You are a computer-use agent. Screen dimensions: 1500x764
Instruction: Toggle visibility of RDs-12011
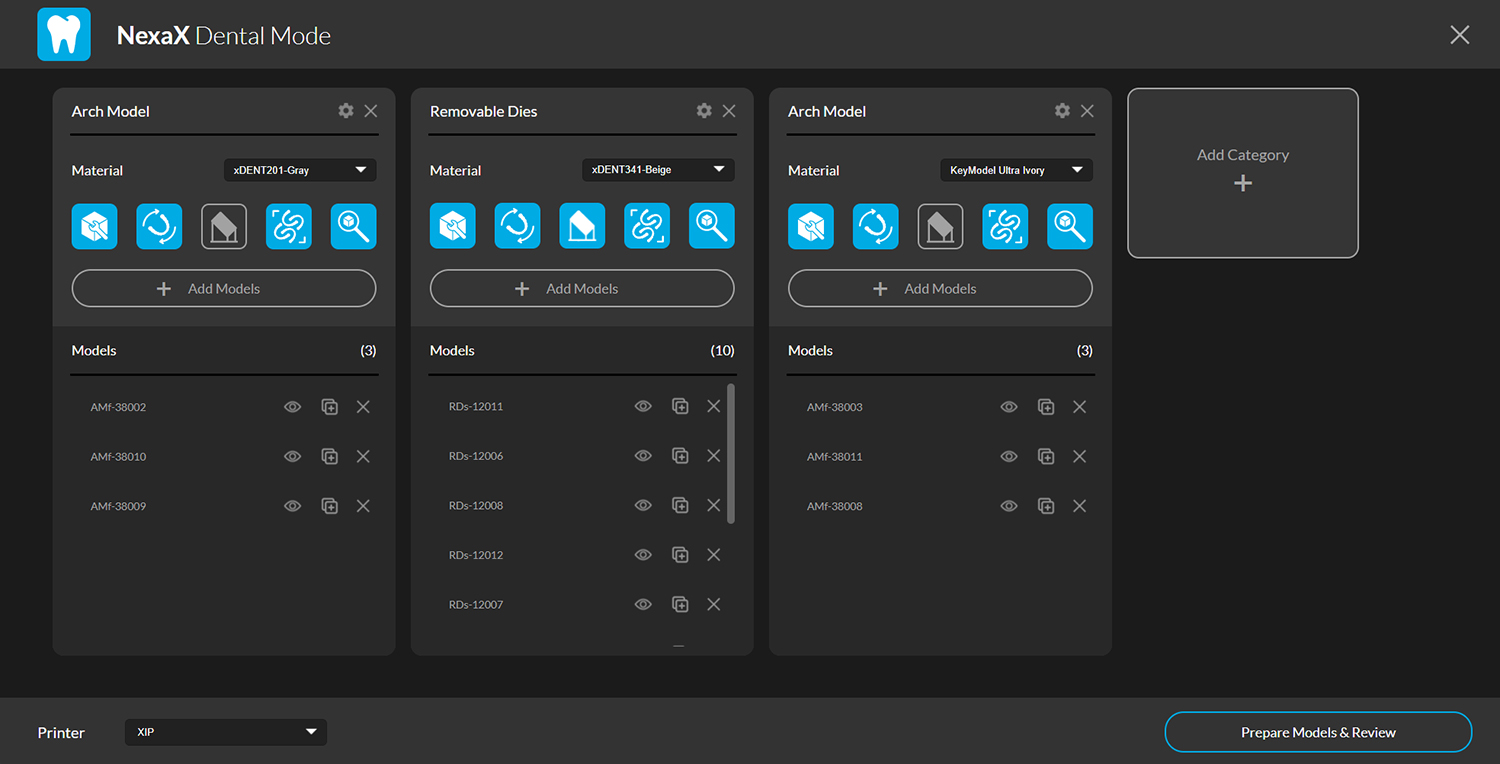(643, 406)
